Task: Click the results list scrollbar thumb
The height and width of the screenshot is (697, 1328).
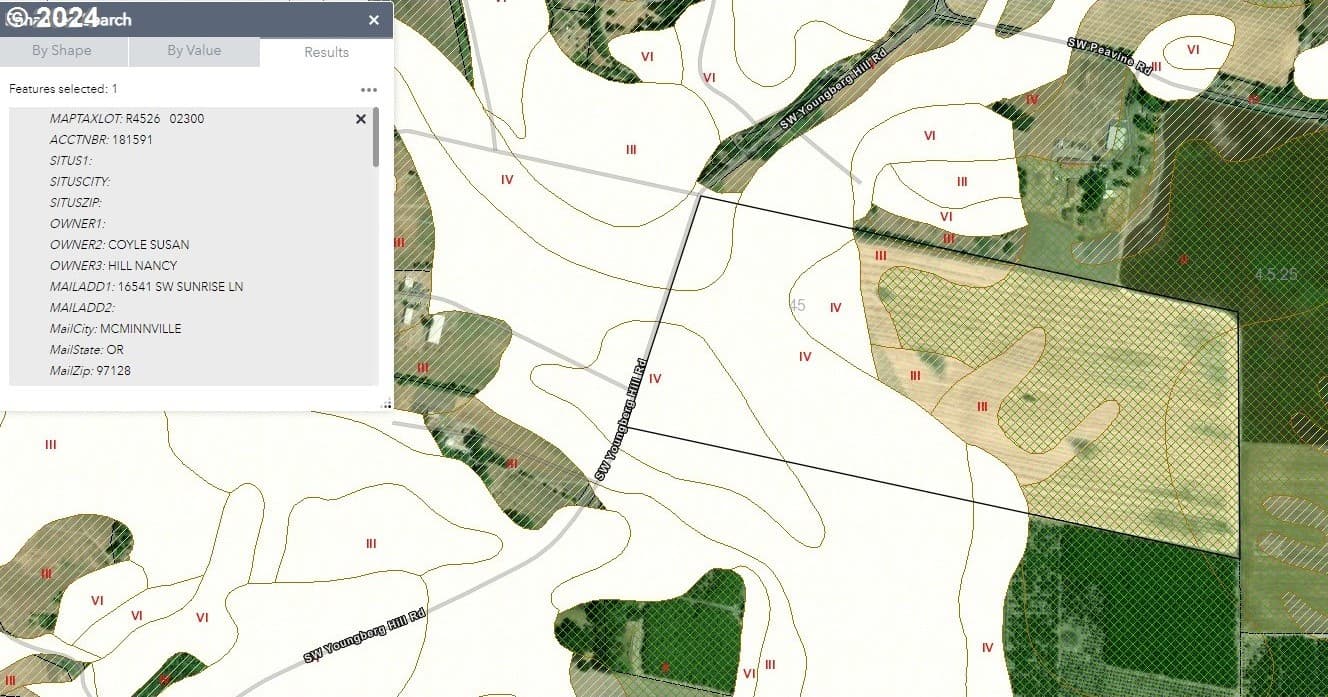Action: [x=376, y=138]
